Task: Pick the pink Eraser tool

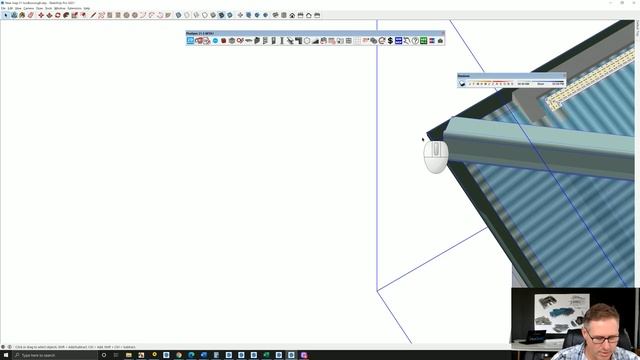Action: click(x=31, y=15)
